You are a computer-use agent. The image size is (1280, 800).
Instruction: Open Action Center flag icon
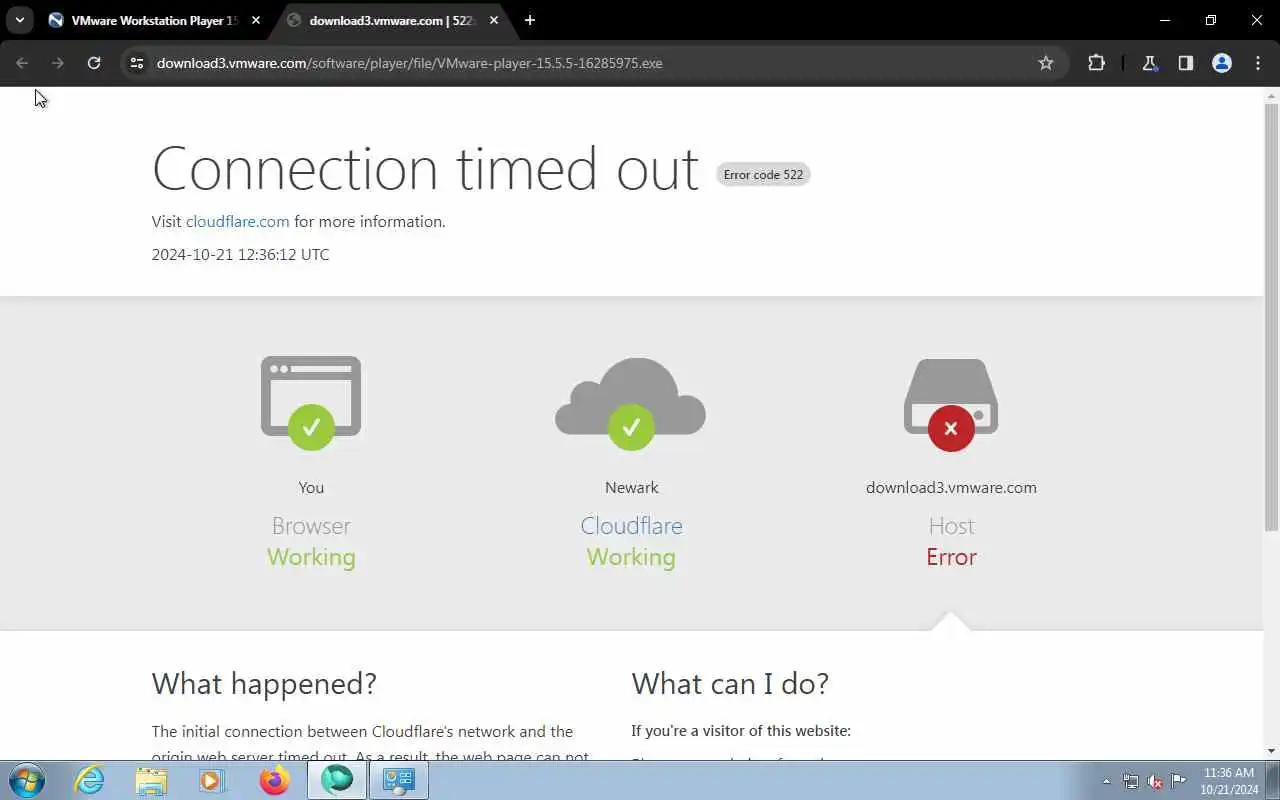pos(1179,781)
